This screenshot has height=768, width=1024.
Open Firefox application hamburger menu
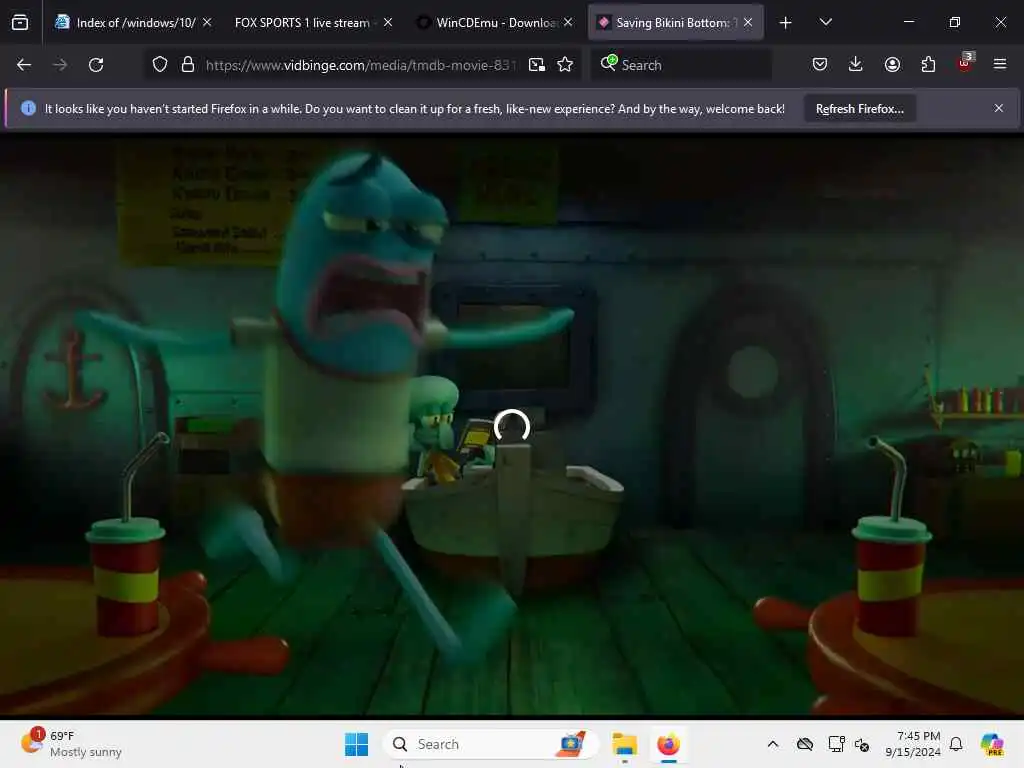coord(1000,64)
